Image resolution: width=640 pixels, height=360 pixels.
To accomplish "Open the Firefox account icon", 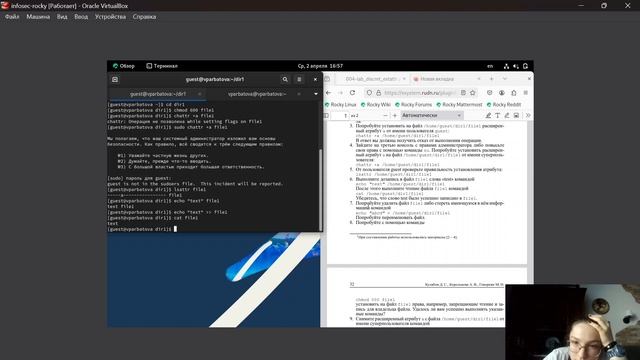I will (x=502, y=93).
